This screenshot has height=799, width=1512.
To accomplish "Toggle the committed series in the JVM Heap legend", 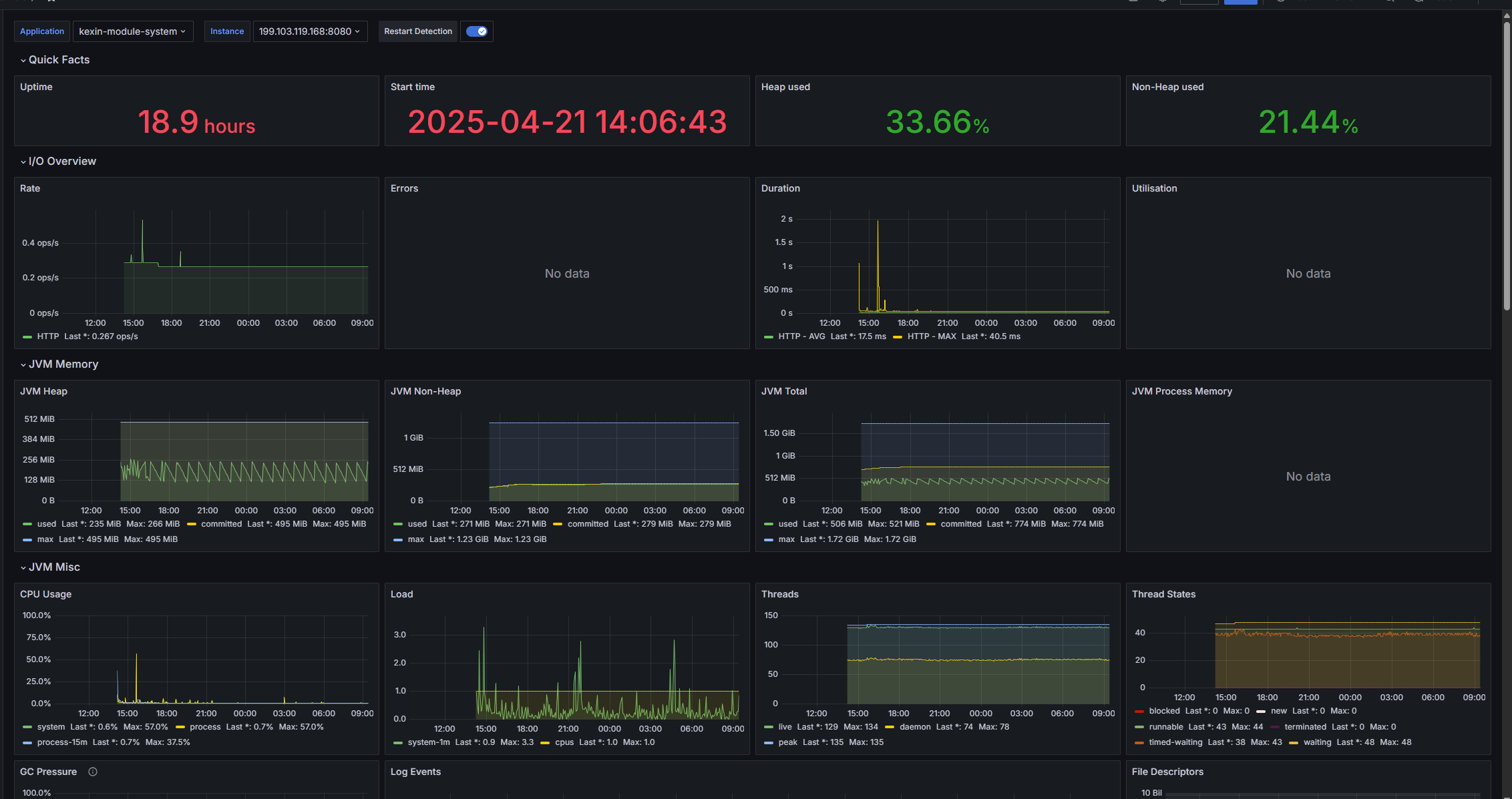I will click(222, 524).
